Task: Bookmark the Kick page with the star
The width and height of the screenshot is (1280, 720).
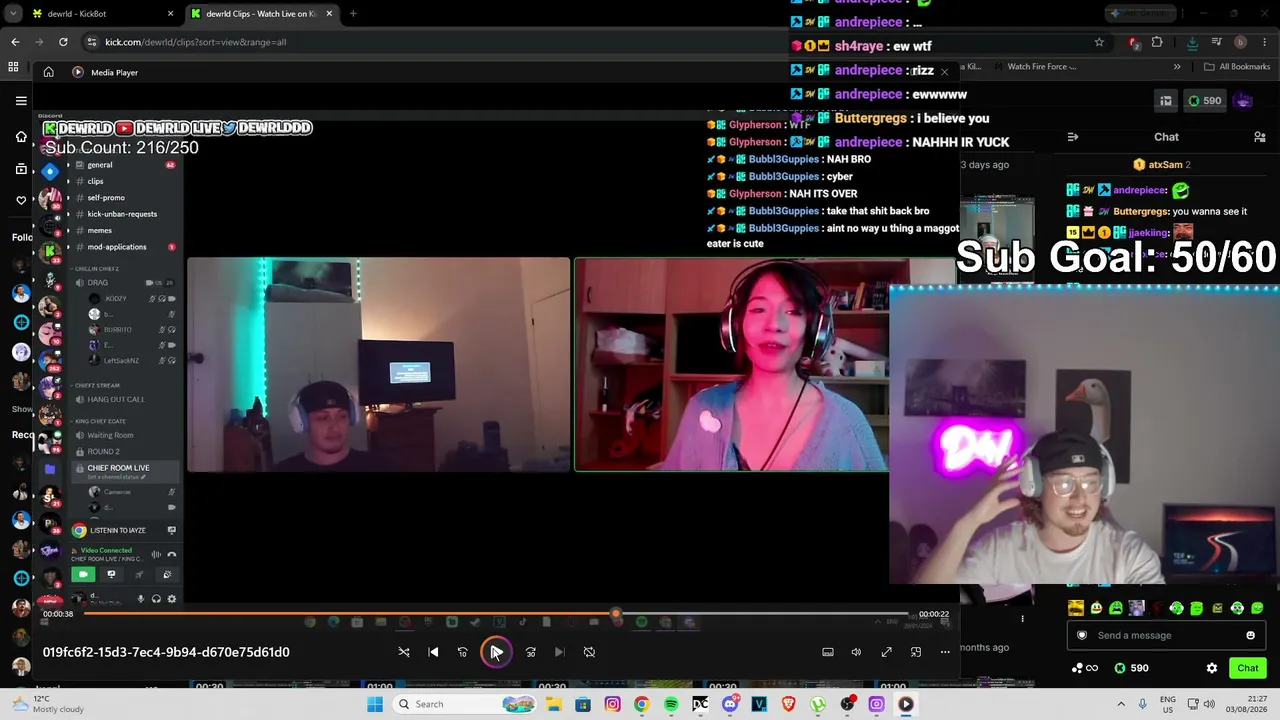Action: coord(1099,42)
